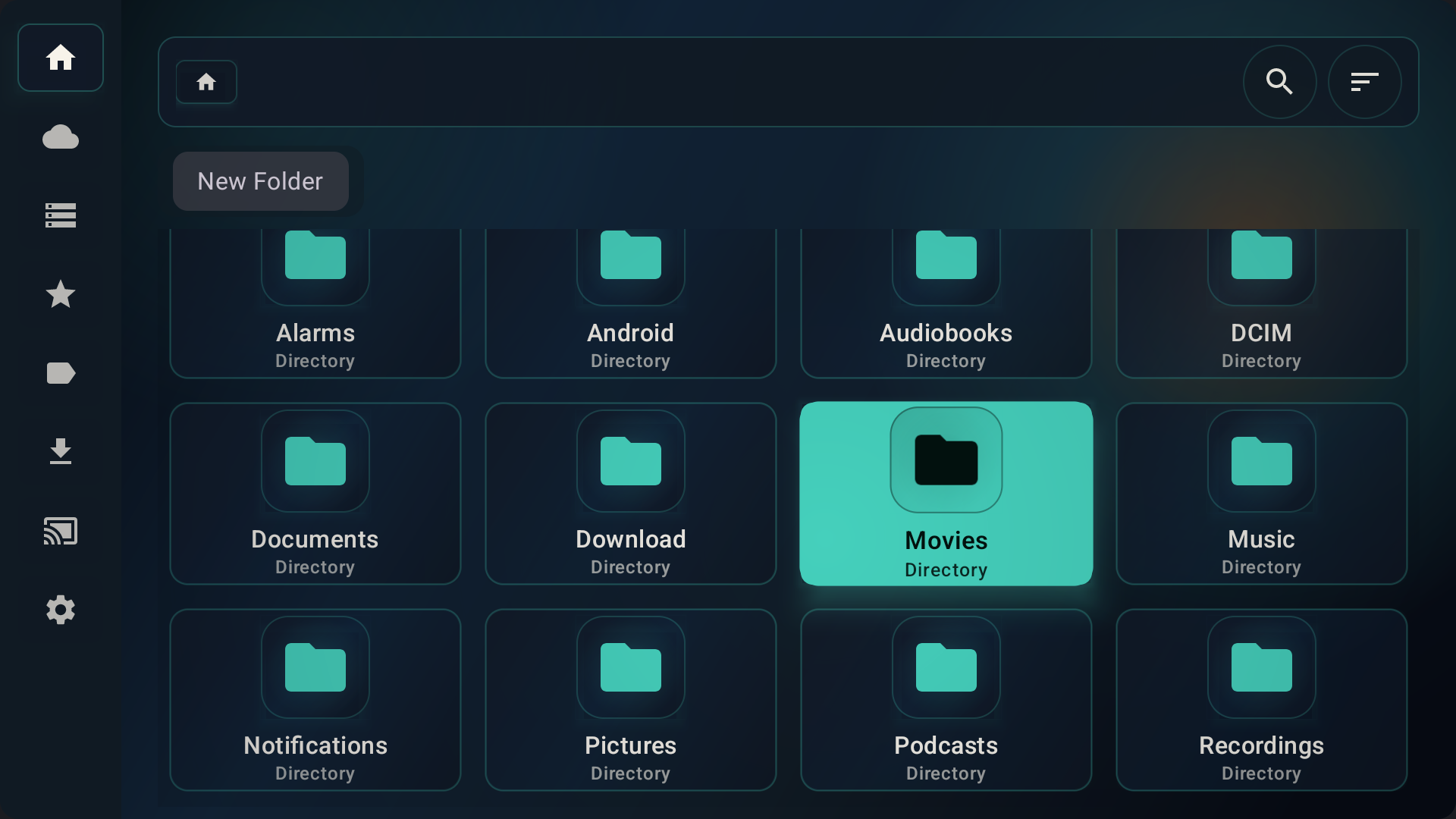Open the DCIM directory
Image resolution: width=1456 pixels, height=819 pixels.
click(x=1262, y=303)
